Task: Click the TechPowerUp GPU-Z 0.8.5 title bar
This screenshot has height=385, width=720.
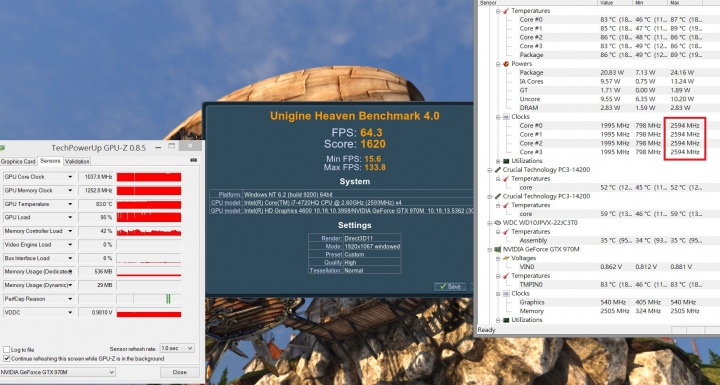Action: (98, 147)
